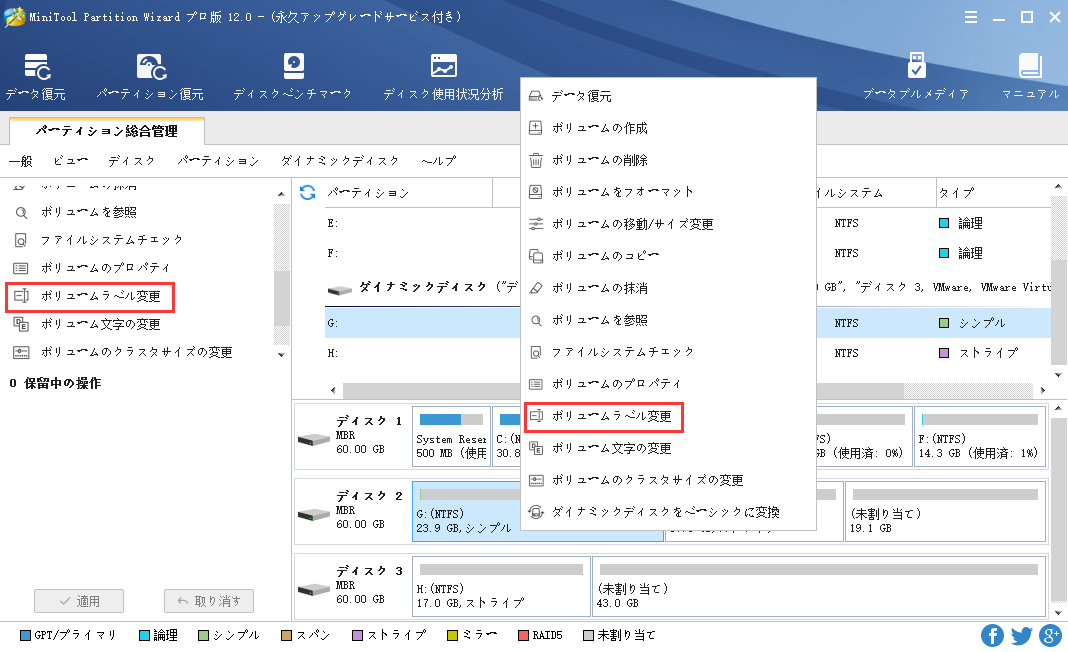
Task: Click the 取り消す button
Action: point(208,601)
